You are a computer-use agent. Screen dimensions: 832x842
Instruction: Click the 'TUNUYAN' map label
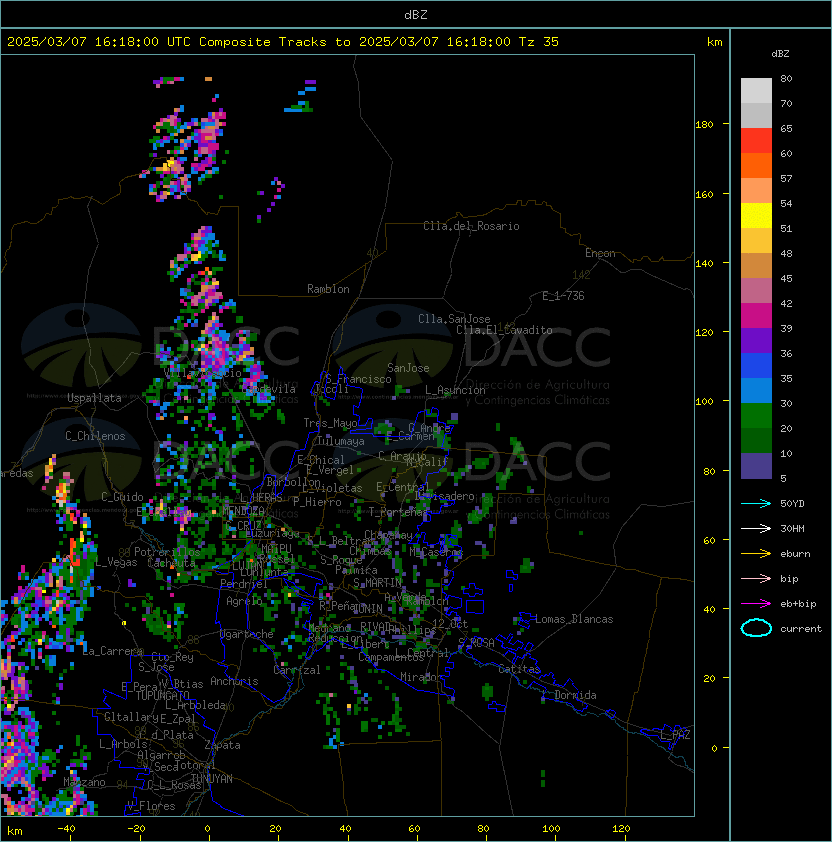(x=212, y=779)
